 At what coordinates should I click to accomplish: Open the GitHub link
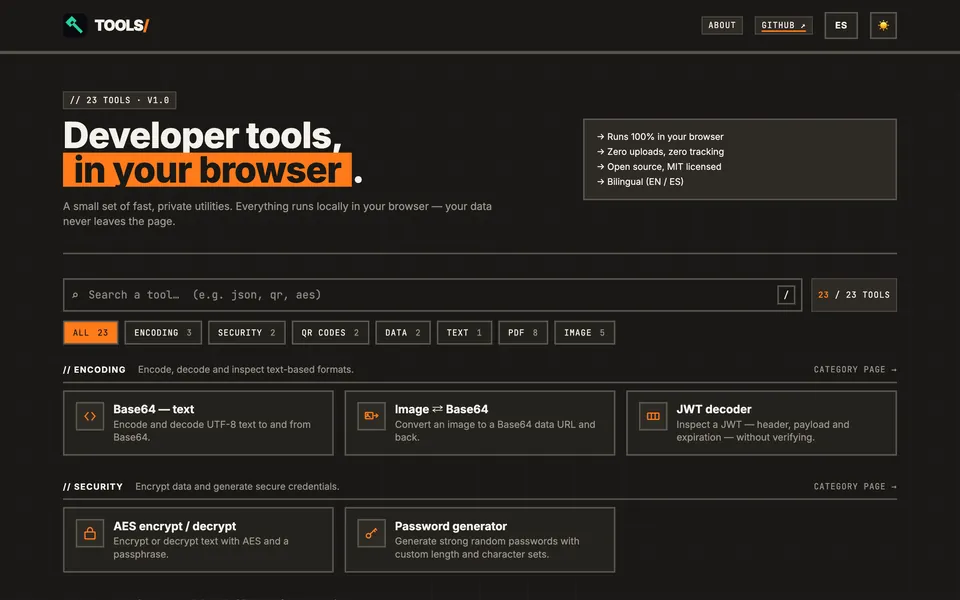coord(783,25)
